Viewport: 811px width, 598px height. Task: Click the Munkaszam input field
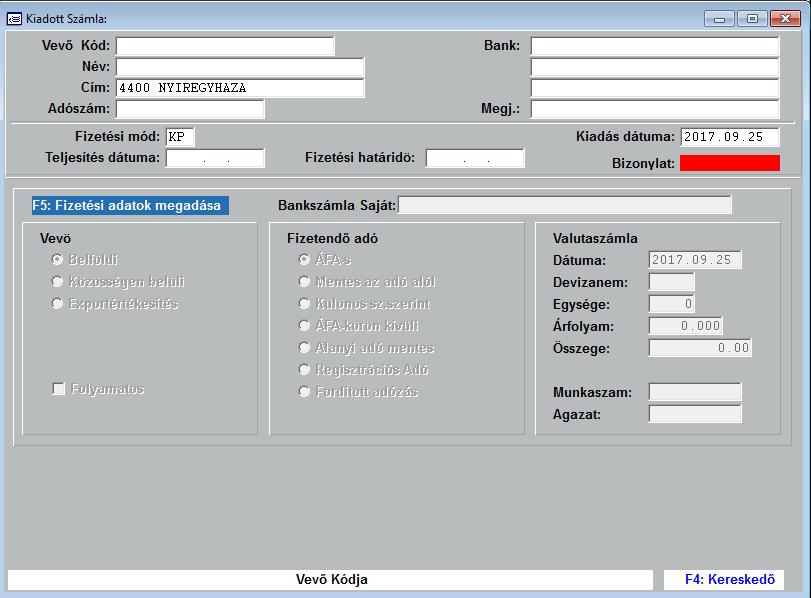tap(695, 392)
